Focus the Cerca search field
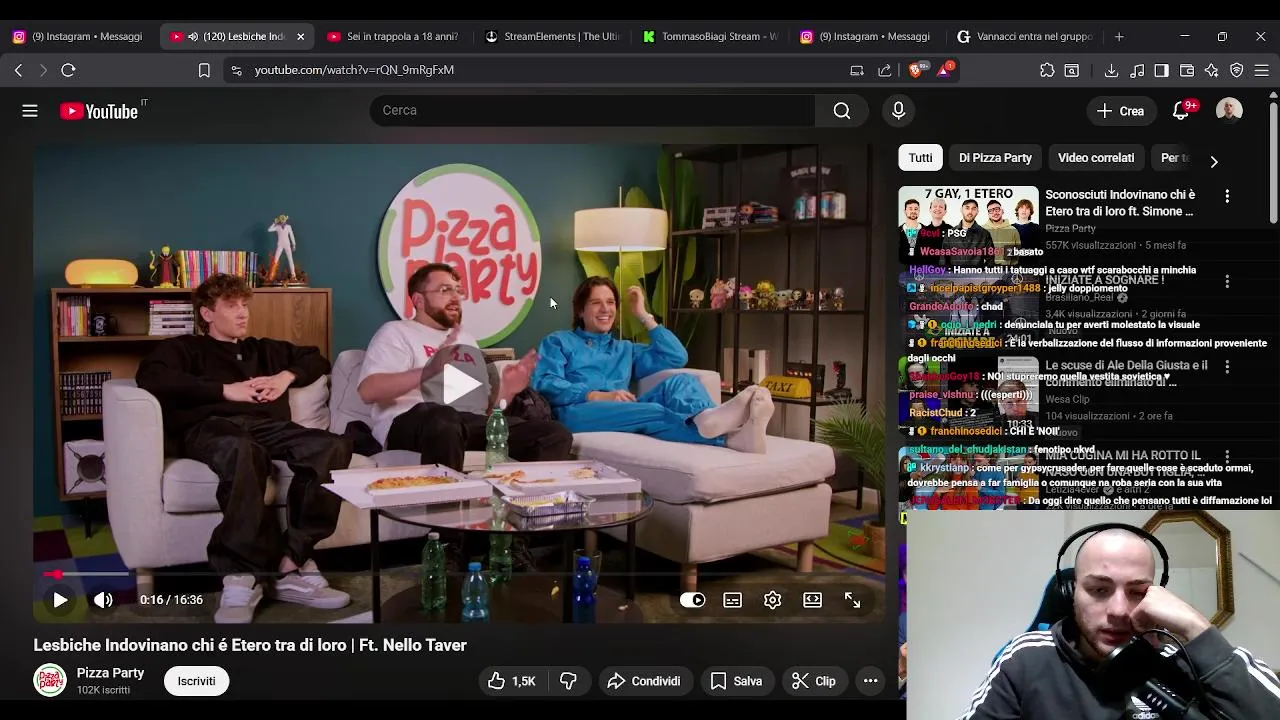Screen dimensions: 1280x720 coord(592,110)
